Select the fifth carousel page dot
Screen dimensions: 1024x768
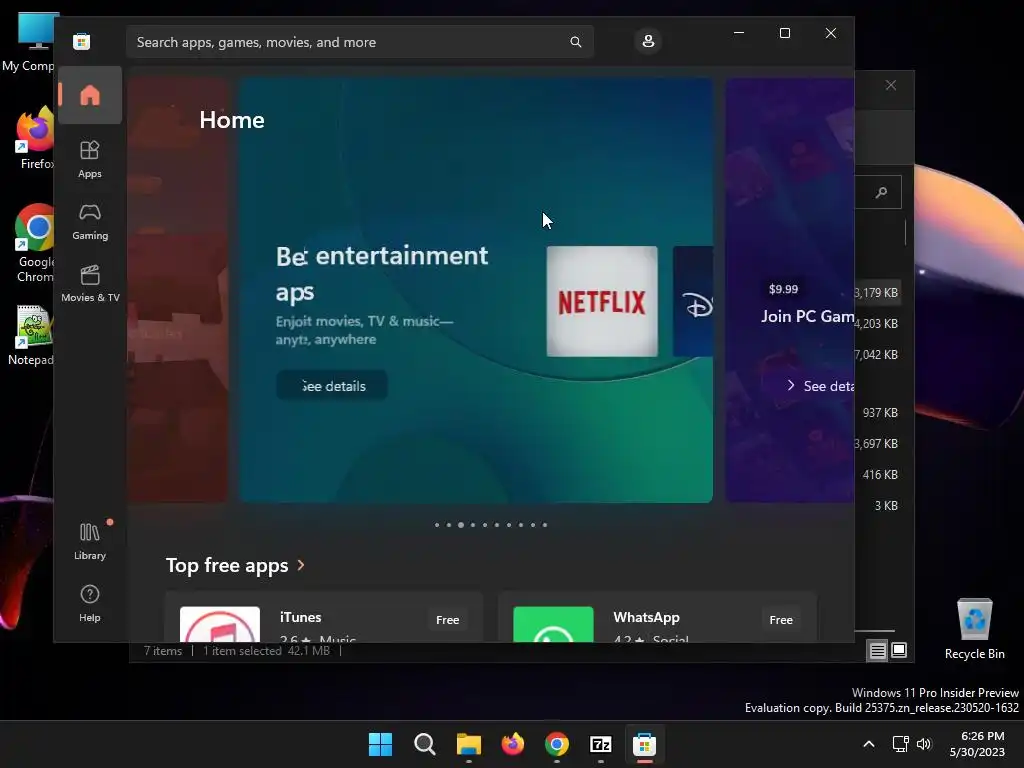(x=485, y=525)
